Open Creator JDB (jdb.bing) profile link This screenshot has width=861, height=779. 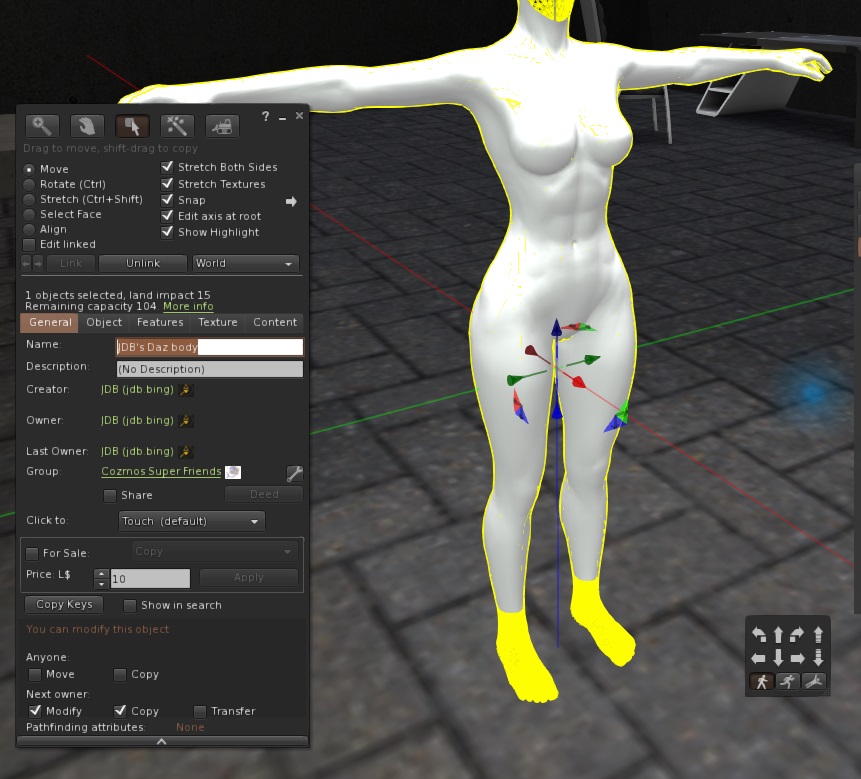click(137, 389)
